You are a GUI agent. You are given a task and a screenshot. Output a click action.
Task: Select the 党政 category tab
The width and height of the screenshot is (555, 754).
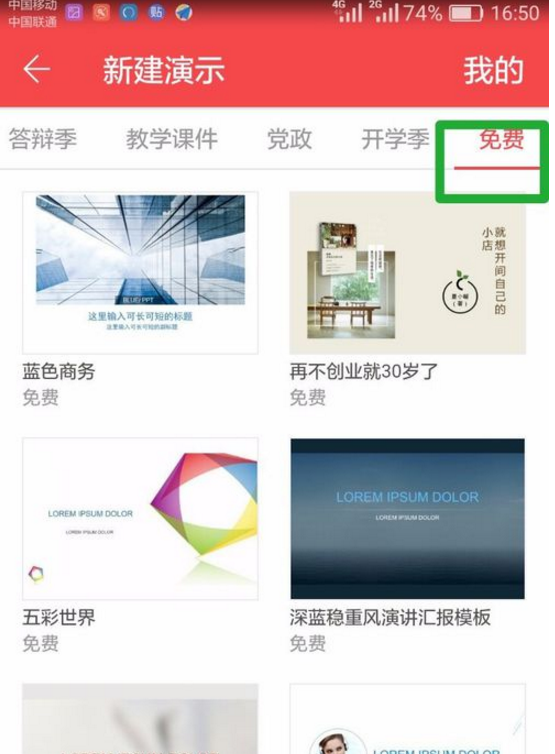pyautogui.click(x=290, y=139)
